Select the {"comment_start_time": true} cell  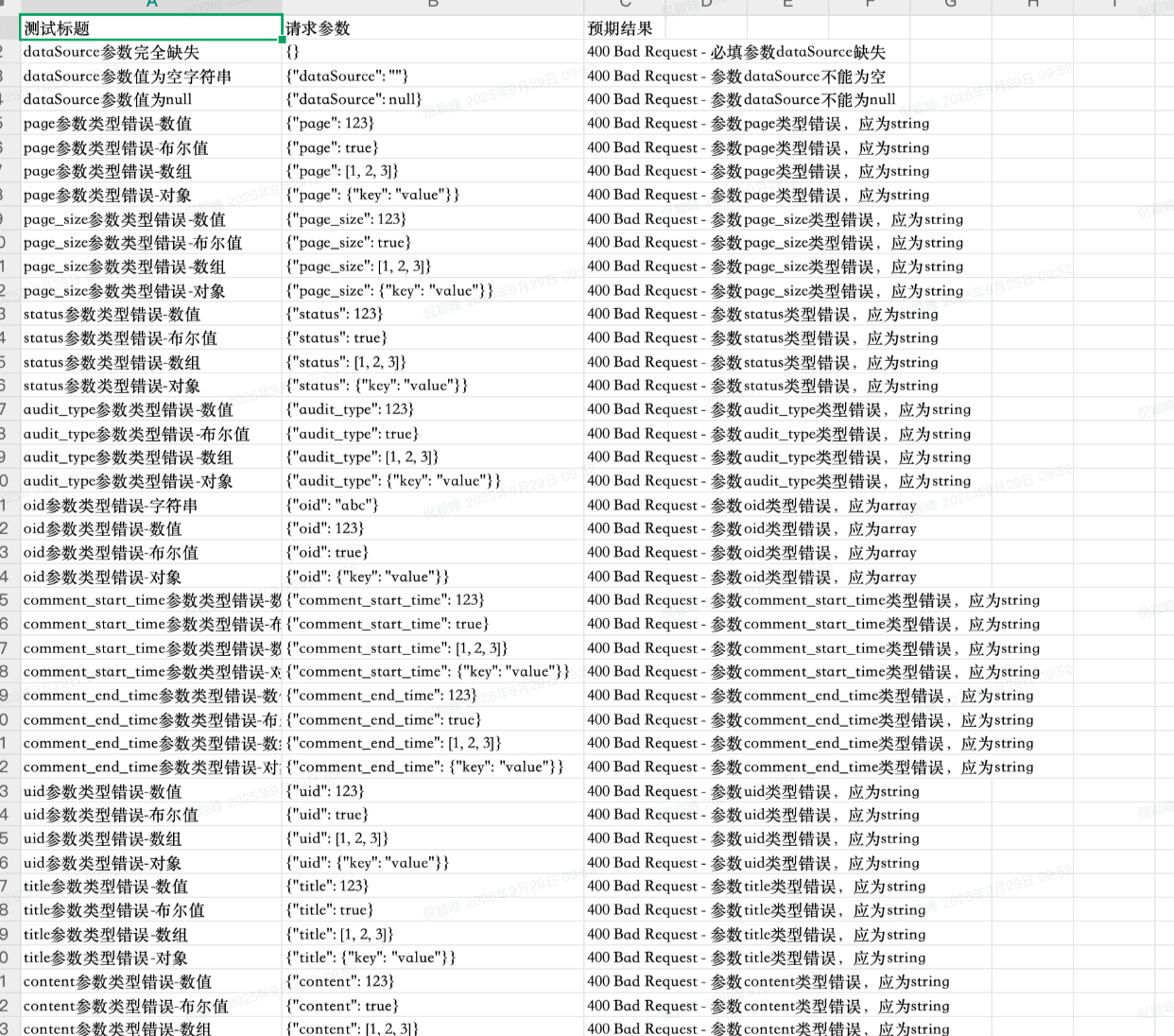tap(432, 624)
